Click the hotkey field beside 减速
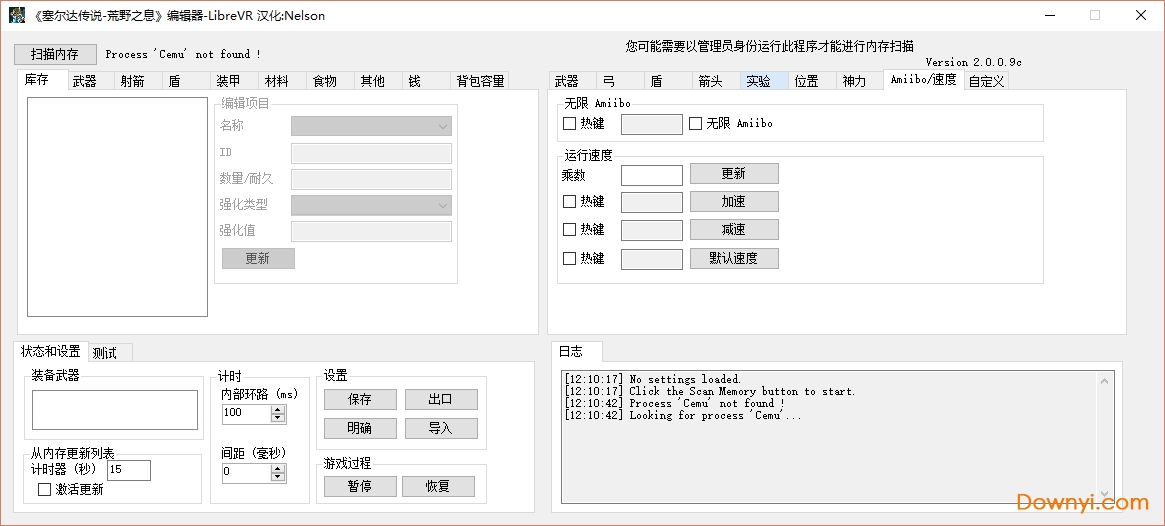The height and width of the screenshot is (526, 1165). coord(652,230)
